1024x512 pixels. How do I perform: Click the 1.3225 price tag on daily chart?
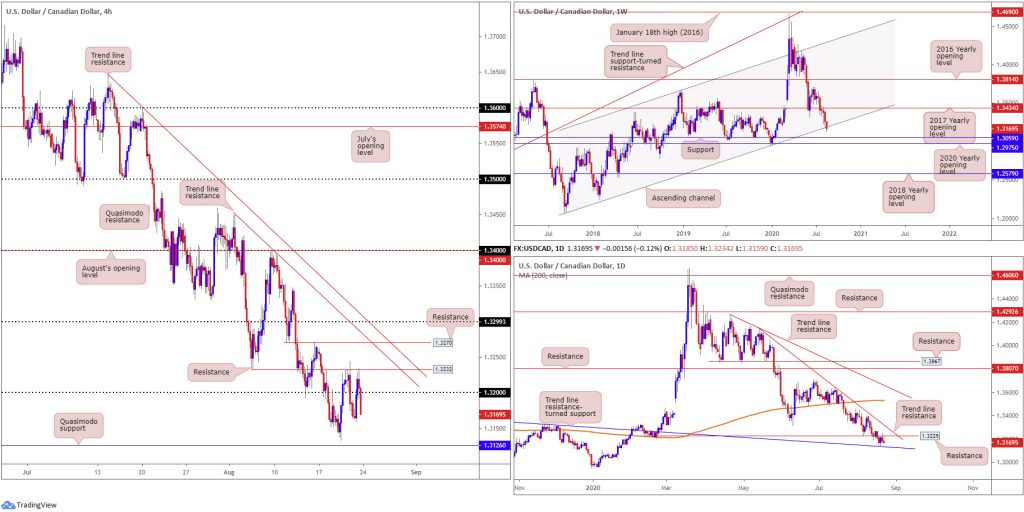coord(931,435)
